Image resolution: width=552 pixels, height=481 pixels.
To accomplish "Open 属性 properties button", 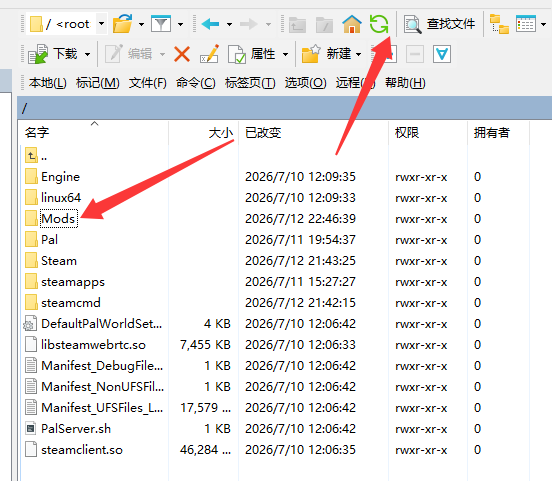I will tap(252, 54).
